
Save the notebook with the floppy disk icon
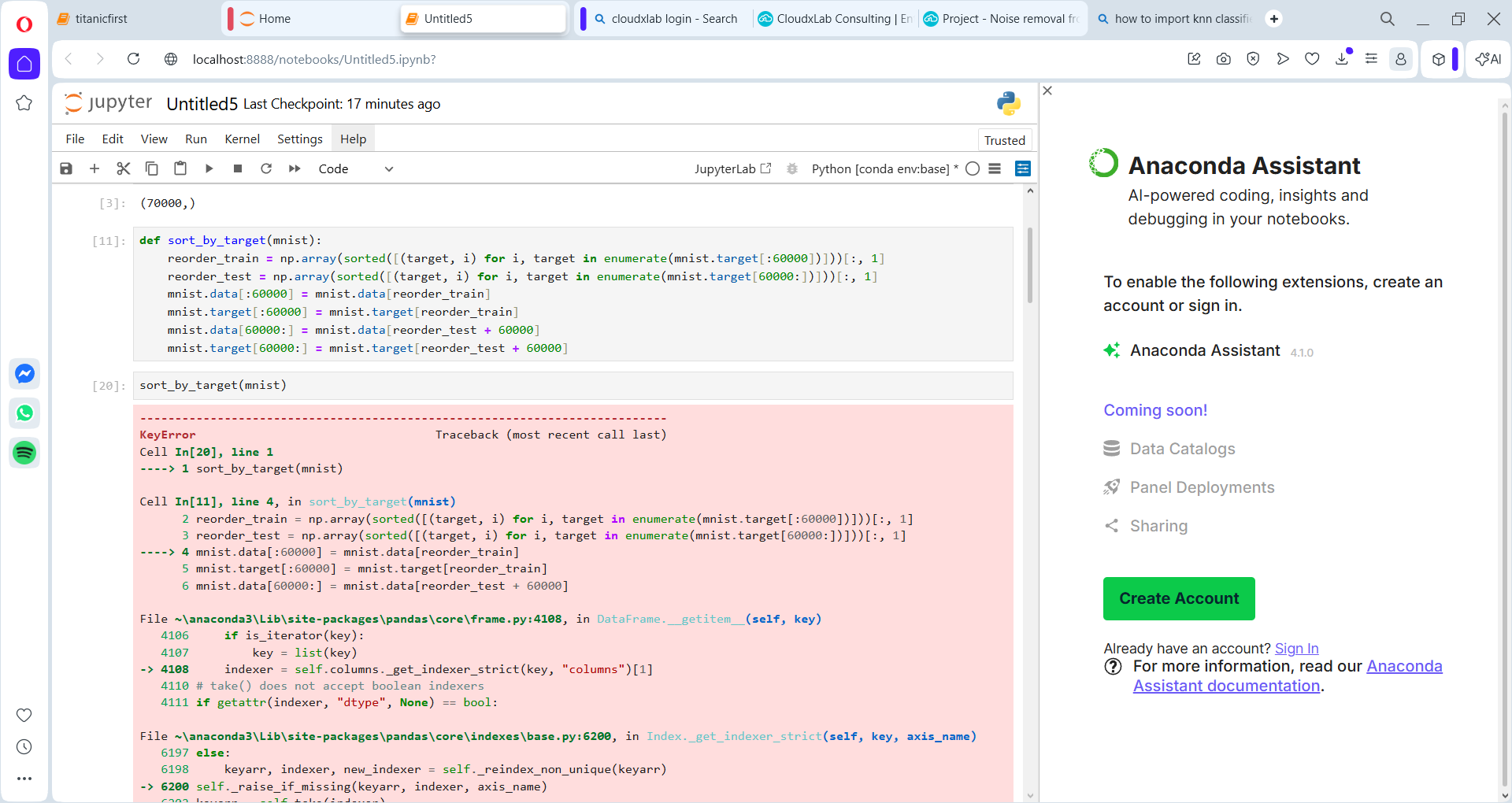coord(66,168)
